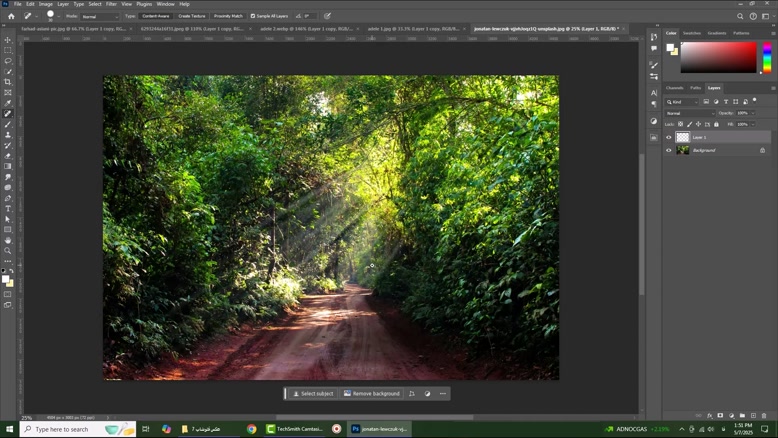Choose Content-Aware type button
778x438 pixels.
[156, 16]
